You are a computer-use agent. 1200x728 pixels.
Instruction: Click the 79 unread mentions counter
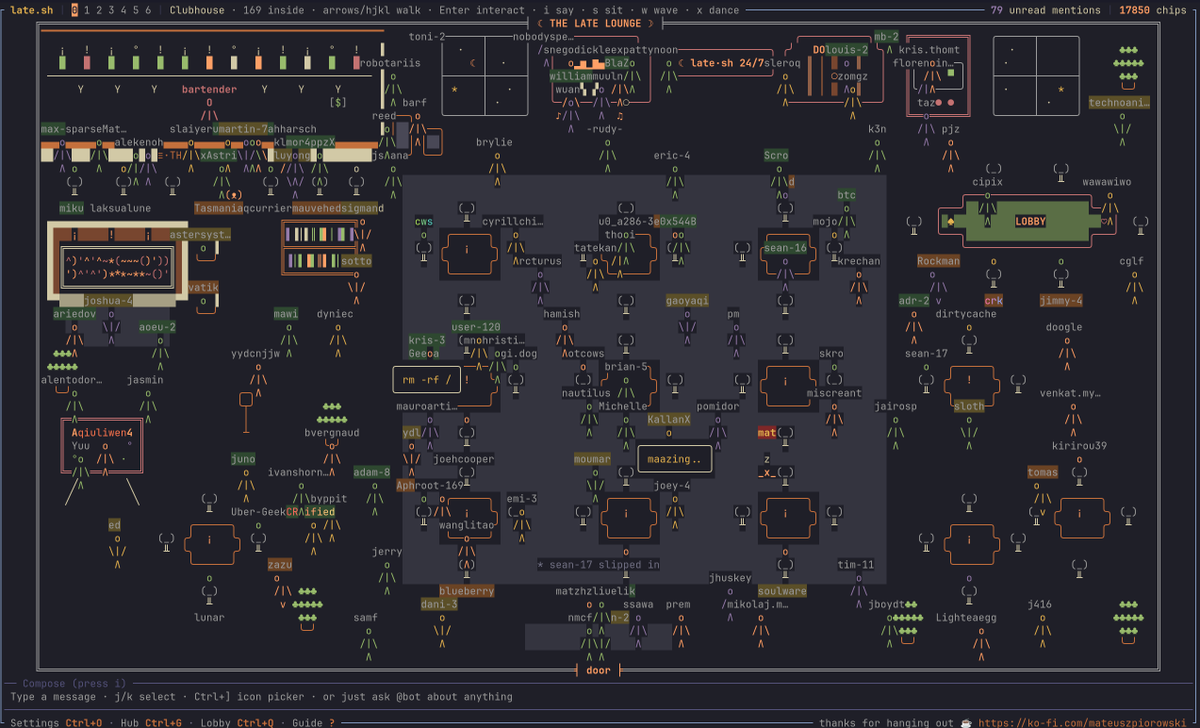click(x=1044, y=10)
